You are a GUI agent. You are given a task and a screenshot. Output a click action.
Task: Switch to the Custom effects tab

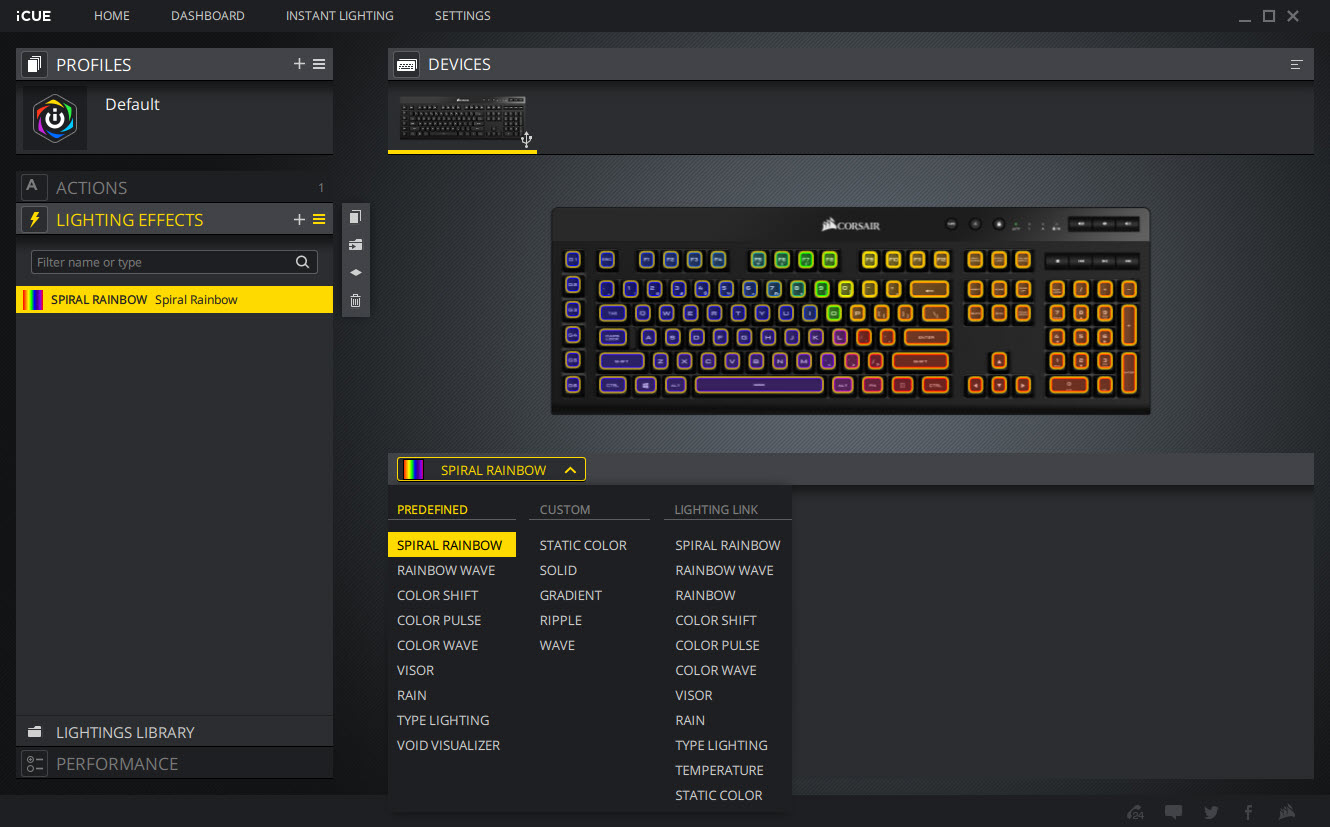565,510
